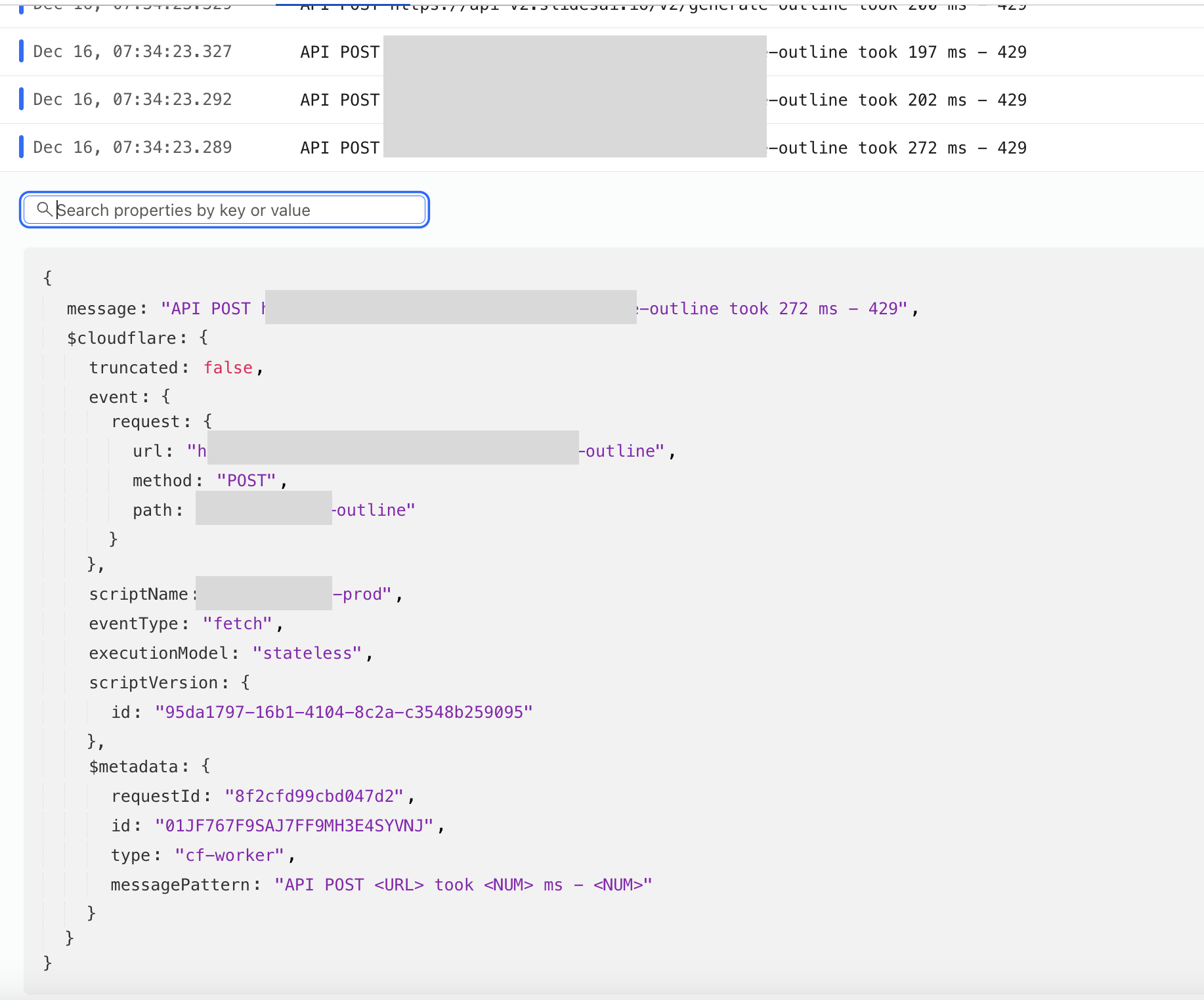Click the 'method' property key
Image resolution: width=1204 pixels, height=1000 pixels.
click(x=162, y=480)
